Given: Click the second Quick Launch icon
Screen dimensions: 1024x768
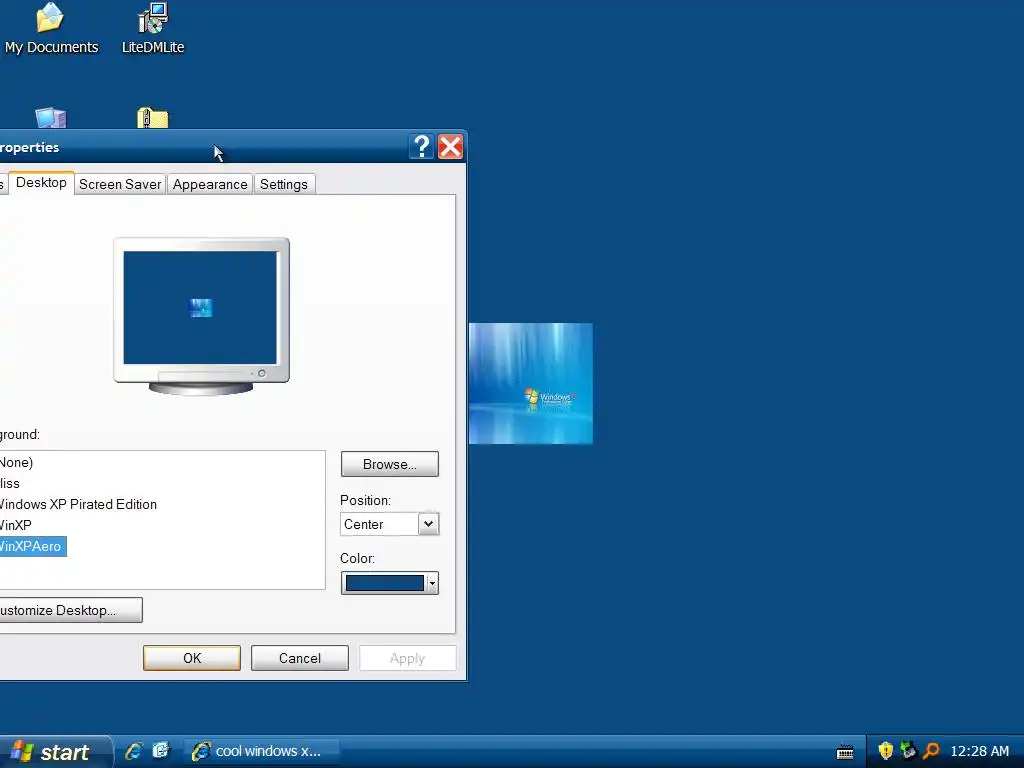Looking at the screenshot, I should pos(161,751).
